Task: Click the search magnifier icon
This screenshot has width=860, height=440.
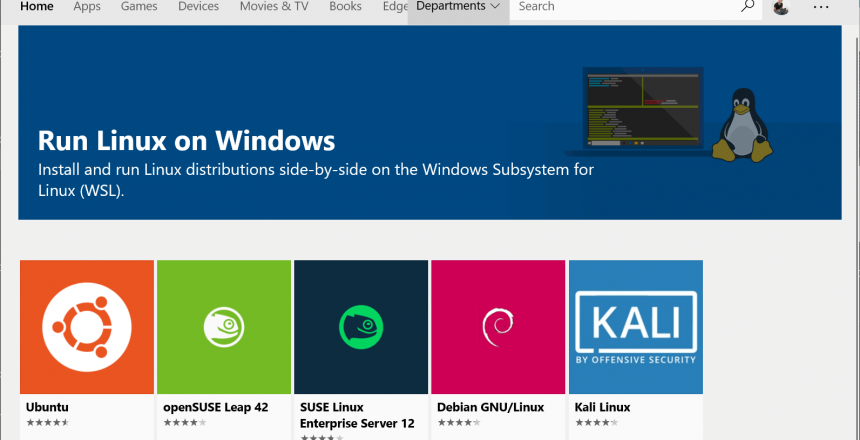Action: [748, 7]
